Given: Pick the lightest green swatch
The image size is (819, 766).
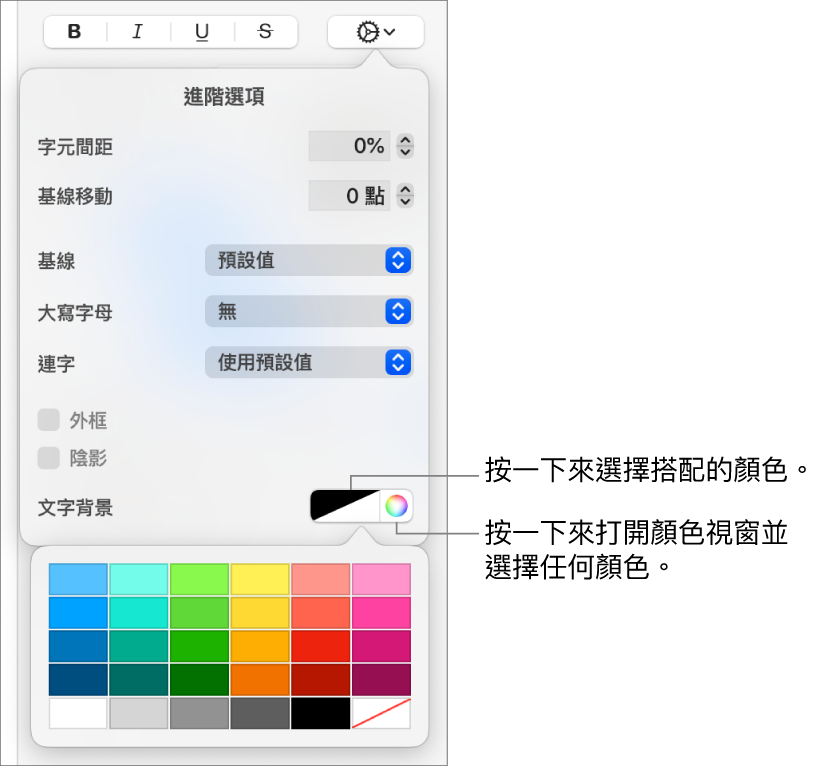Looking at the screenshot, I should (200, 579).
